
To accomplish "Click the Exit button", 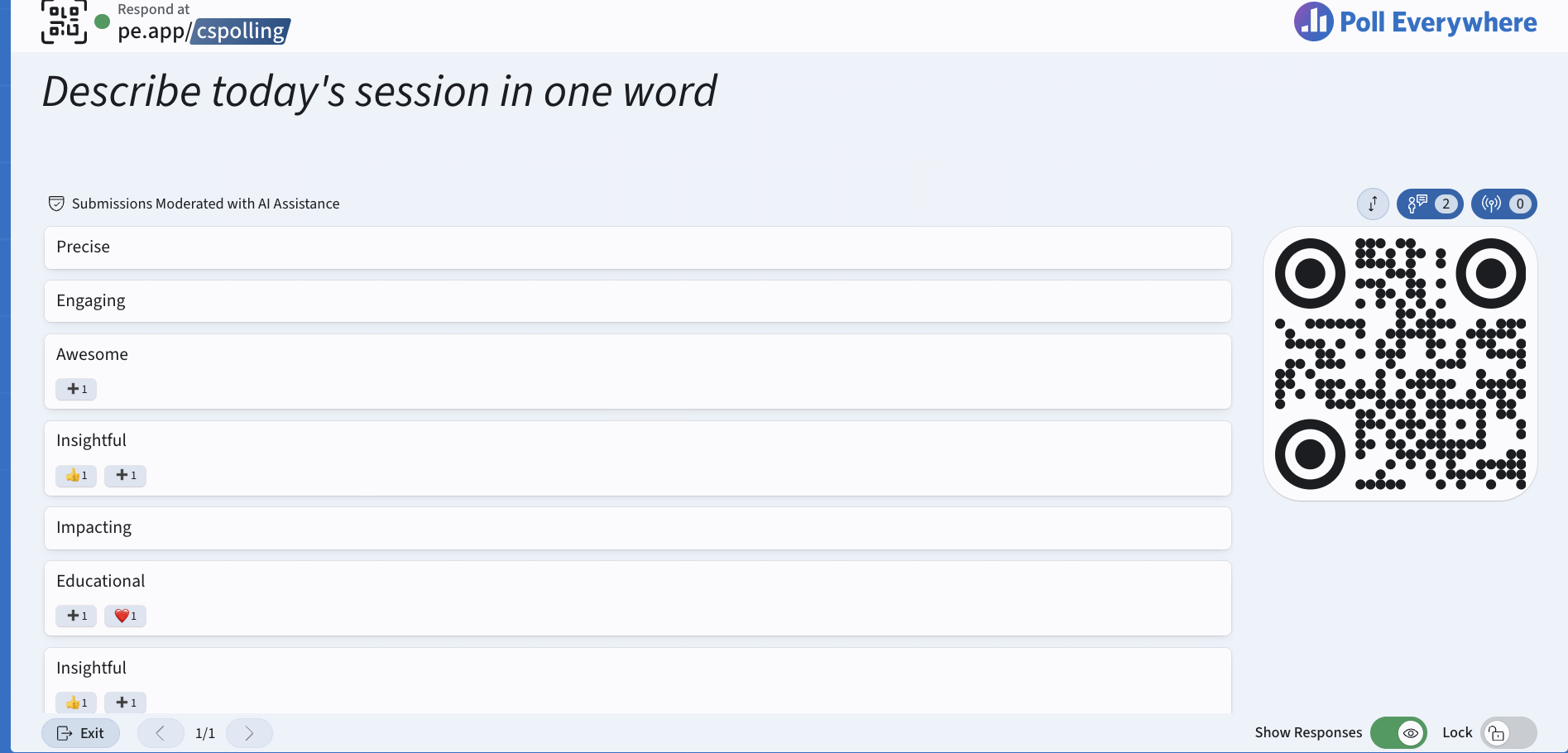I will [80, 733].
